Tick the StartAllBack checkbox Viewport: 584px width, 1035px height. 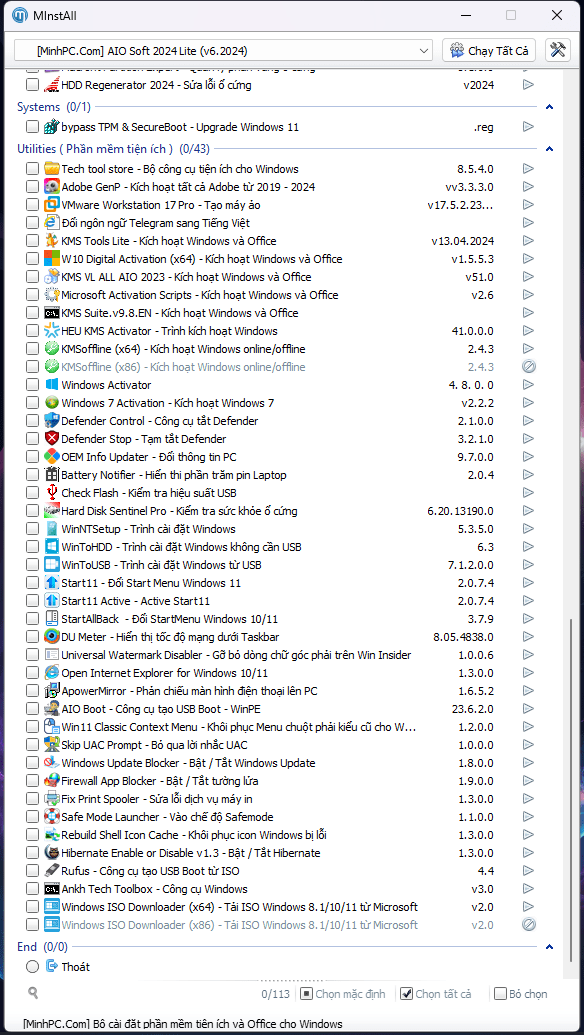[x=32, y=618]
